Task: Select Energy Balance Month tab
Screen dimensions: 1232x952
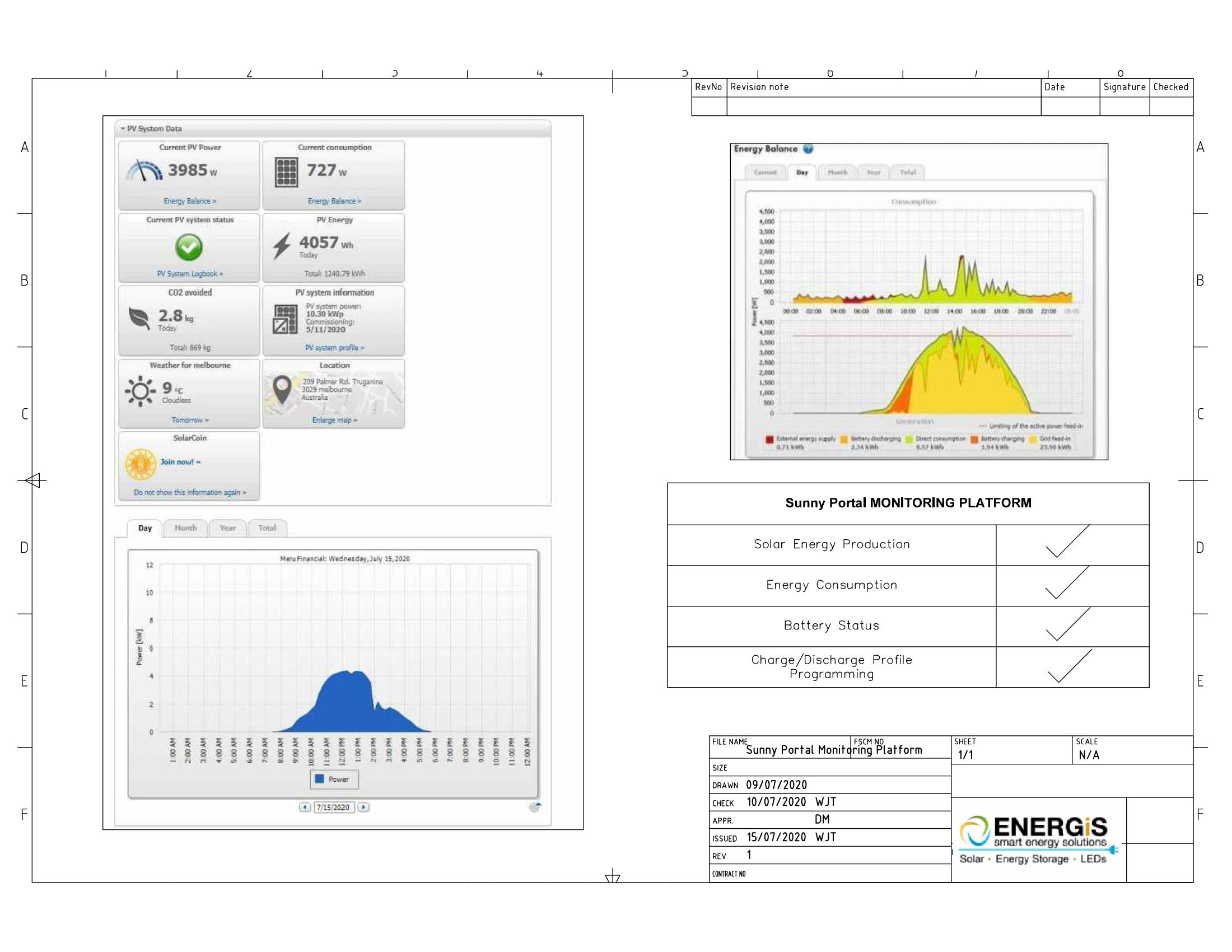Action: [x=838, y=172]
